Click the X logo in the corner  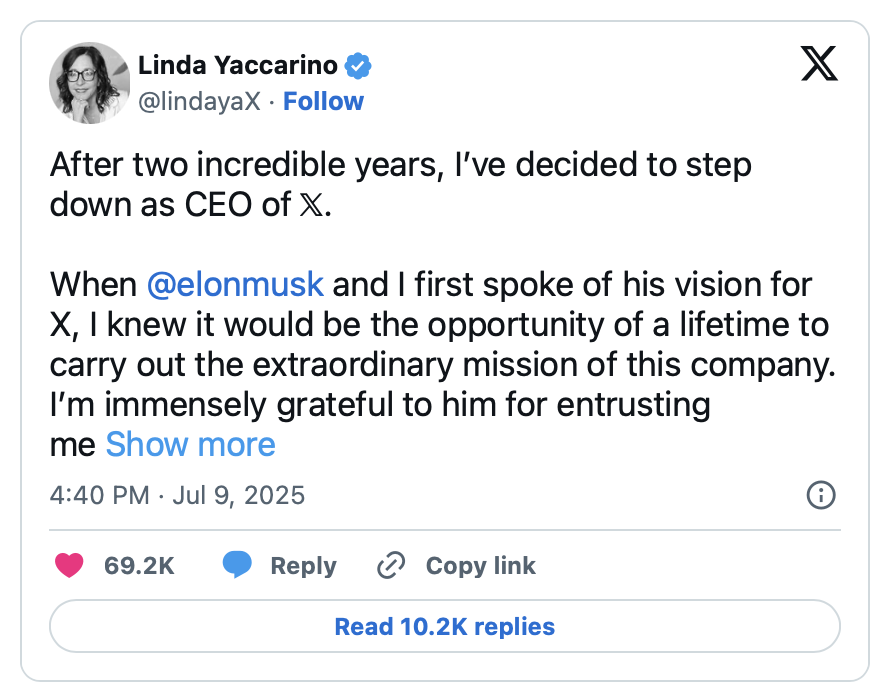click(819, 63)
